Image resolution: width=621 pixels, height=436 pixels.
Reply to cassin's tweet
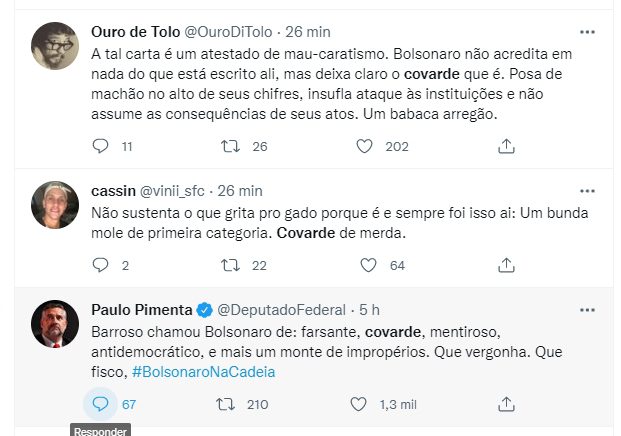click(x=99, y=265)
